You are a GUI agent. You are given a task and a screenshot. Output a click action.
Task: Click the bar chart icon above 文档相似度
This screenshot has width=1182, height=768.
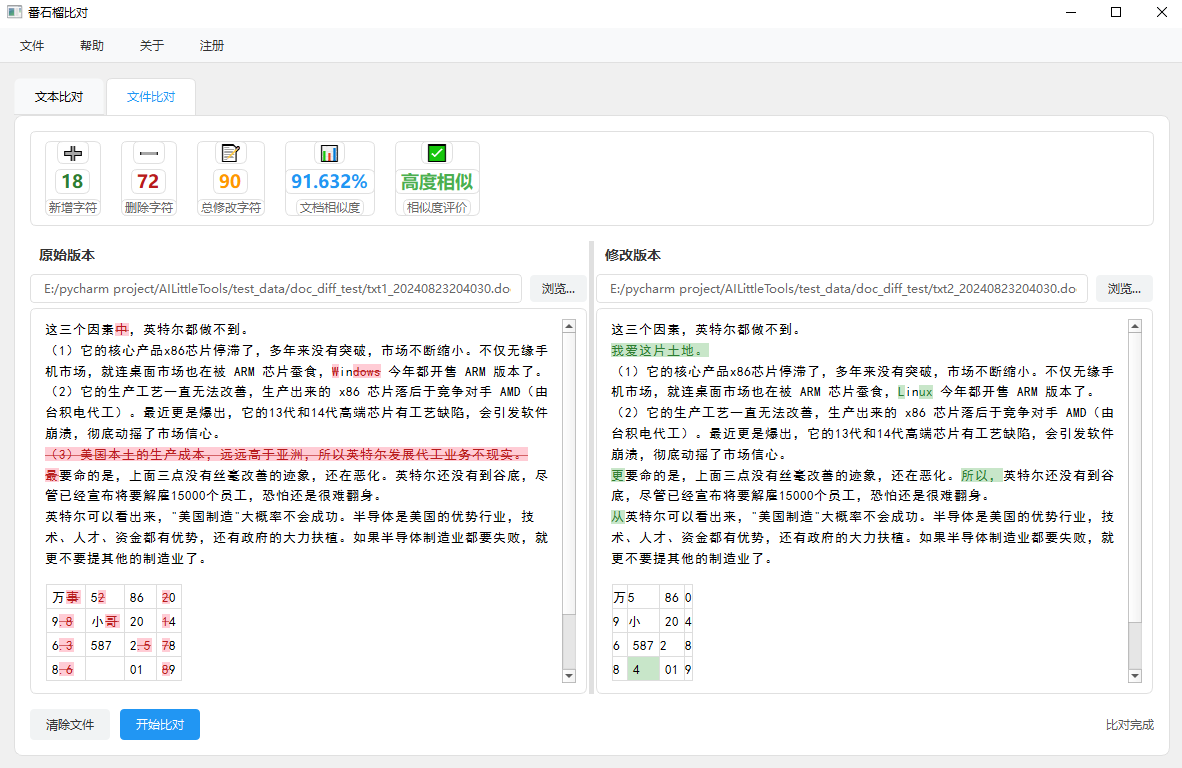click(329, 152)
